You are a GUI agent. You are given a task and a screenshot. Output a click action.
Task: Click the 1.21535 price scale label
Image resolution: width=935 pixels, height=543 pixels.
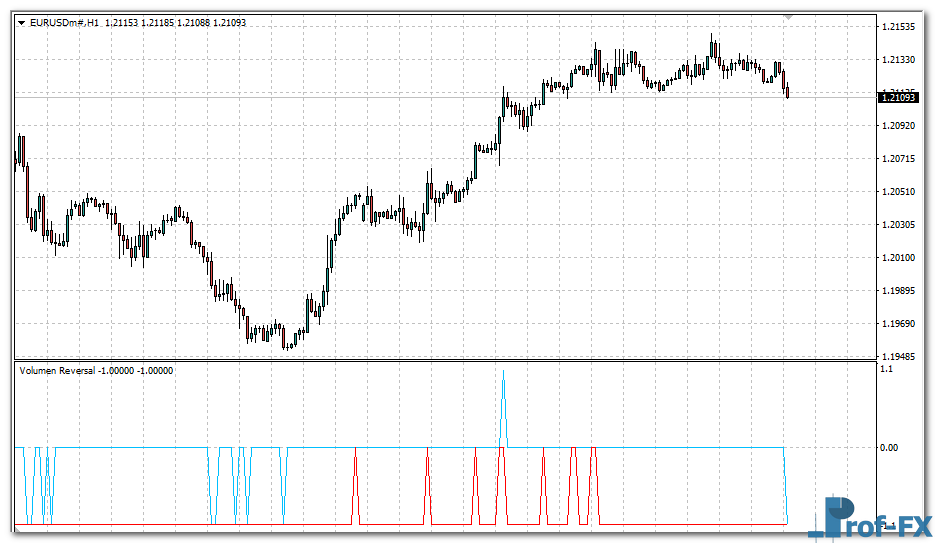[x=896, y=27]
